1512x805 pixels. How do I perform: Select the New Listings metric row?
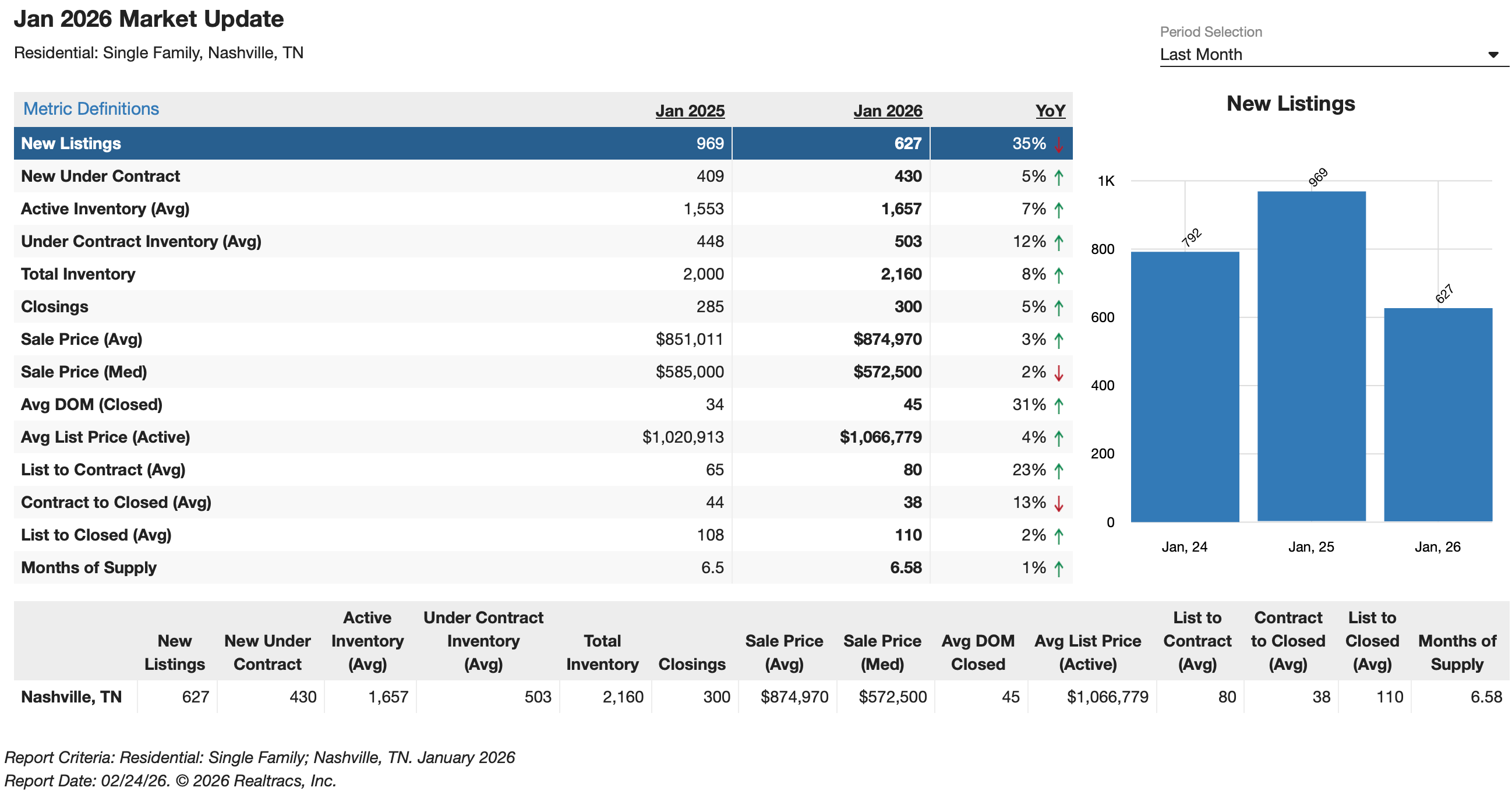coord(71,143)
